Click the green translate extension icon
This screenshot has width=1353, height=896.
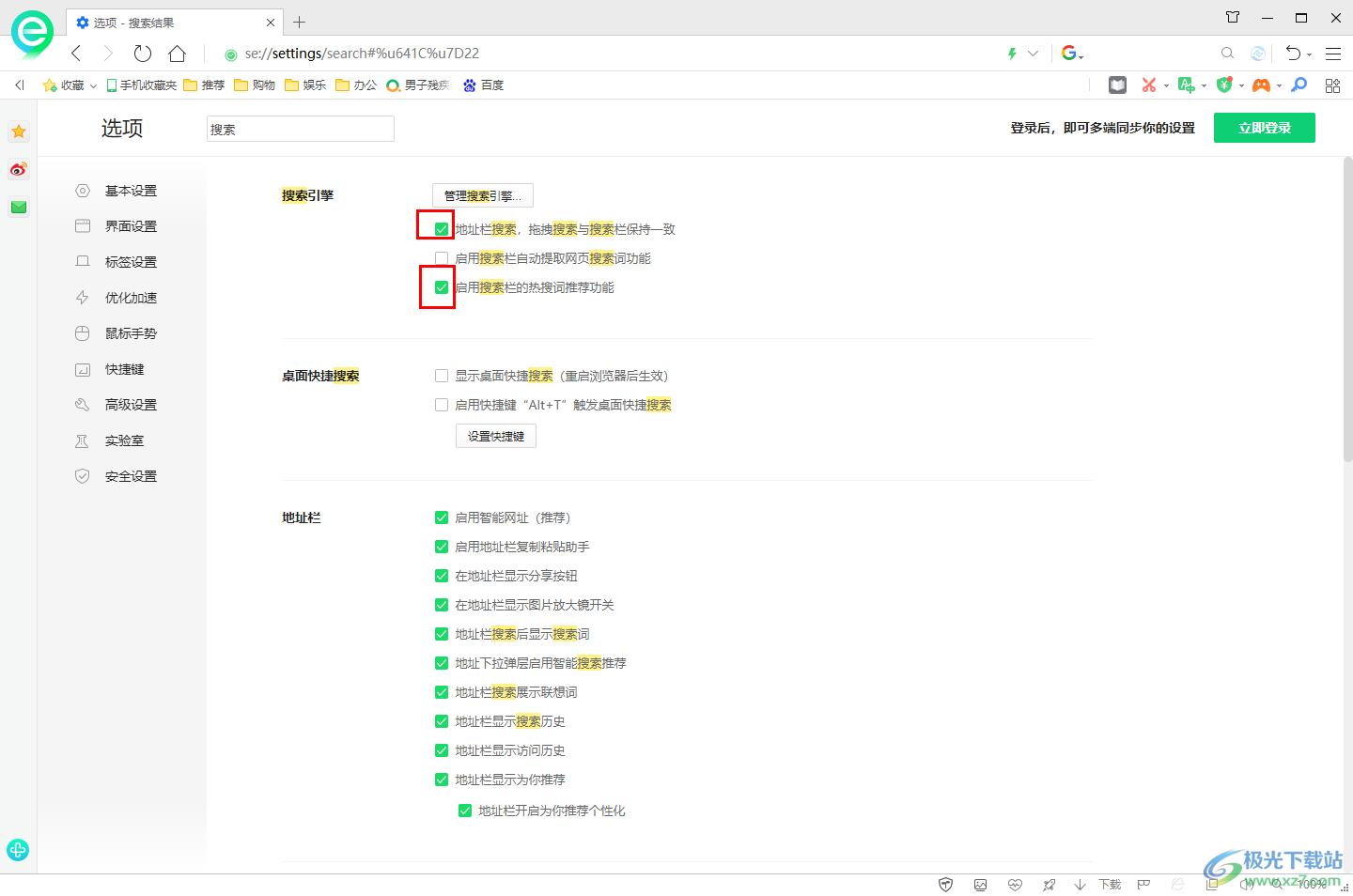1187,85
